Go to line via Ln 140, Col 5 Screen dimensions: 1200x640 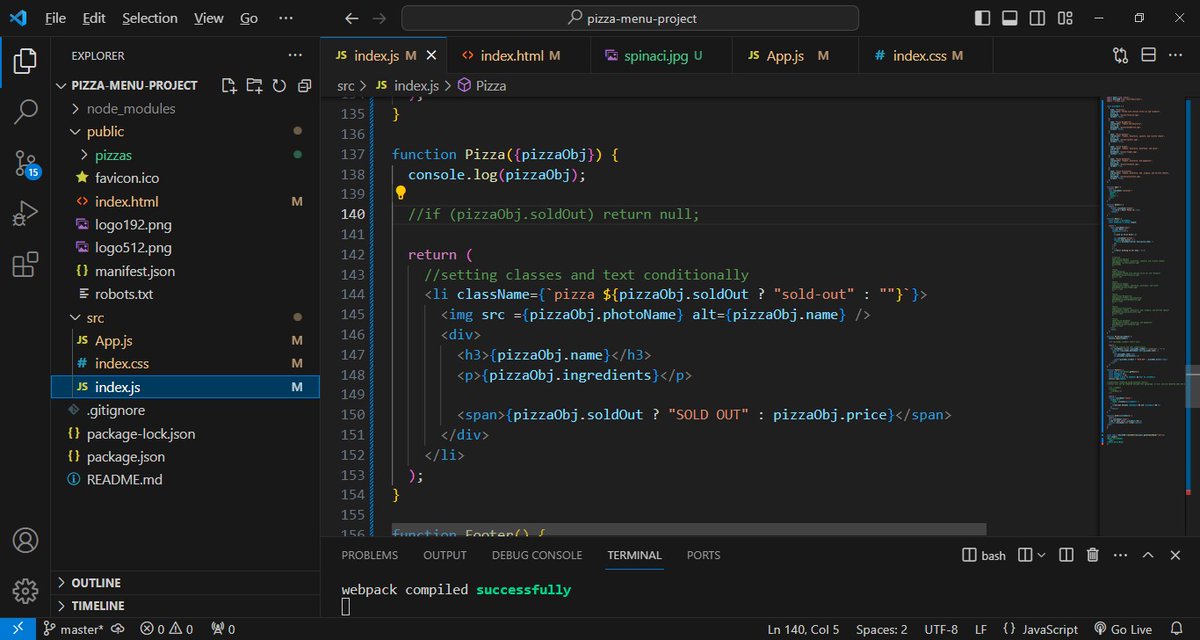(803, 630)
